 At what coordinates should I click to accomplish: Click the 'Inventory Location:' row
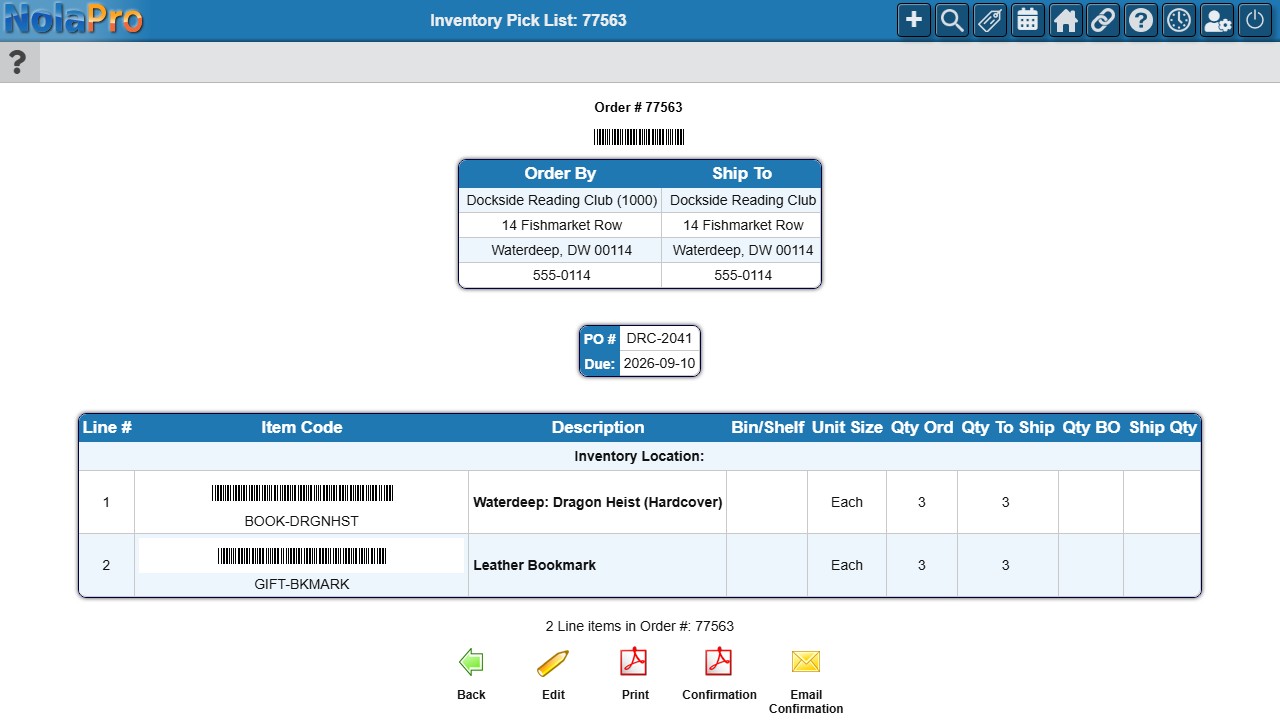(640, 456)
